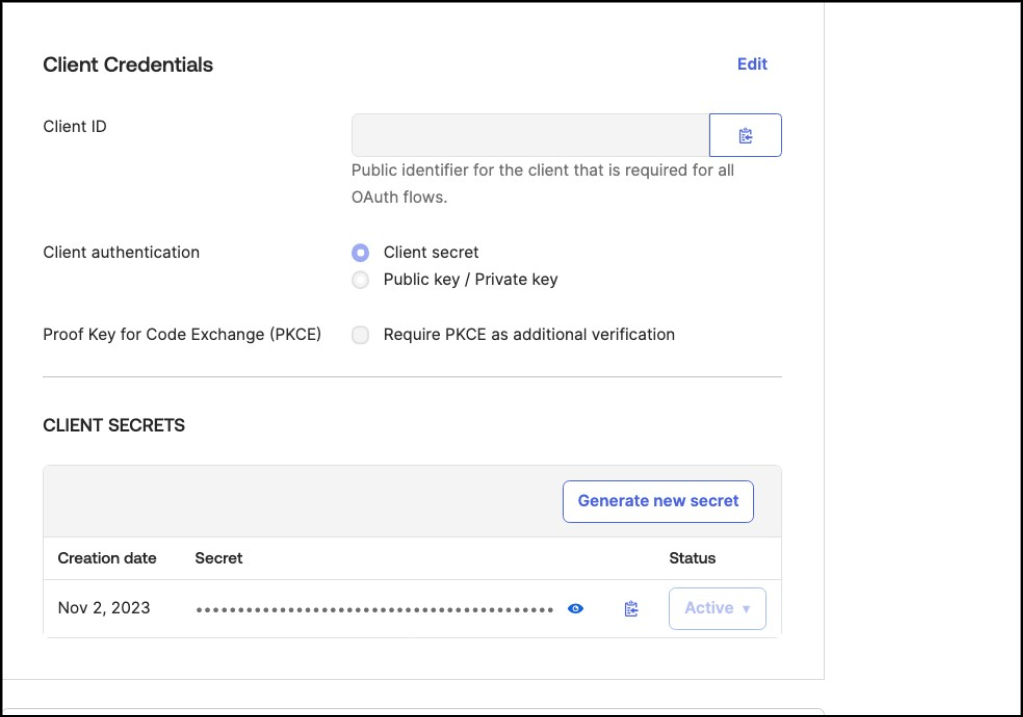The width and height of the screenshot is (1023, 717).
Task: Click the Secret column header
Action: click(219, 558)
